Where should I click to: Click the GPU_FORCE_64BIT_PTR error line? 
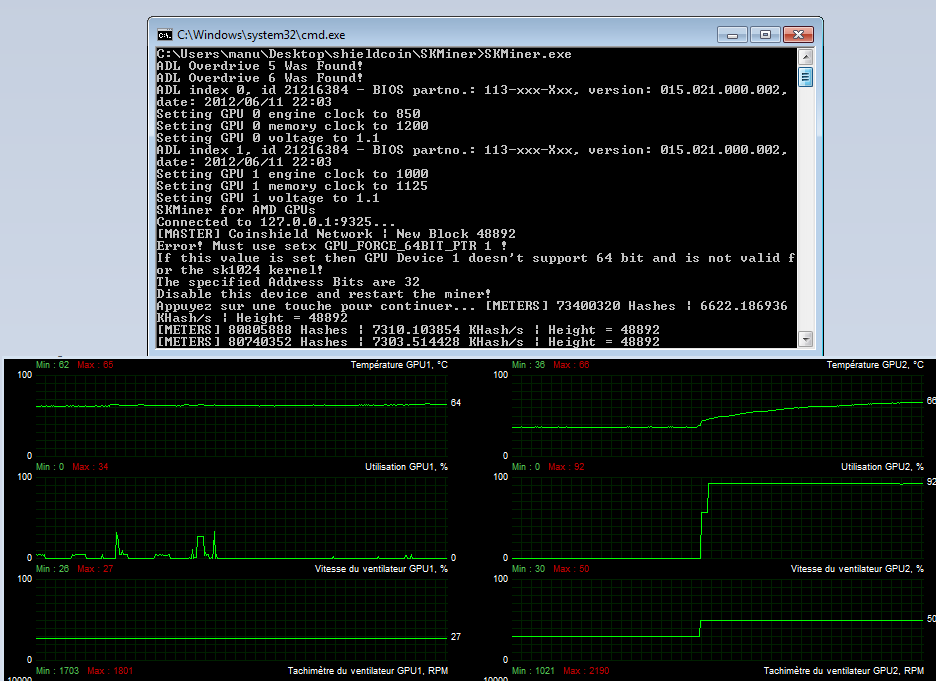coord(332,246)
